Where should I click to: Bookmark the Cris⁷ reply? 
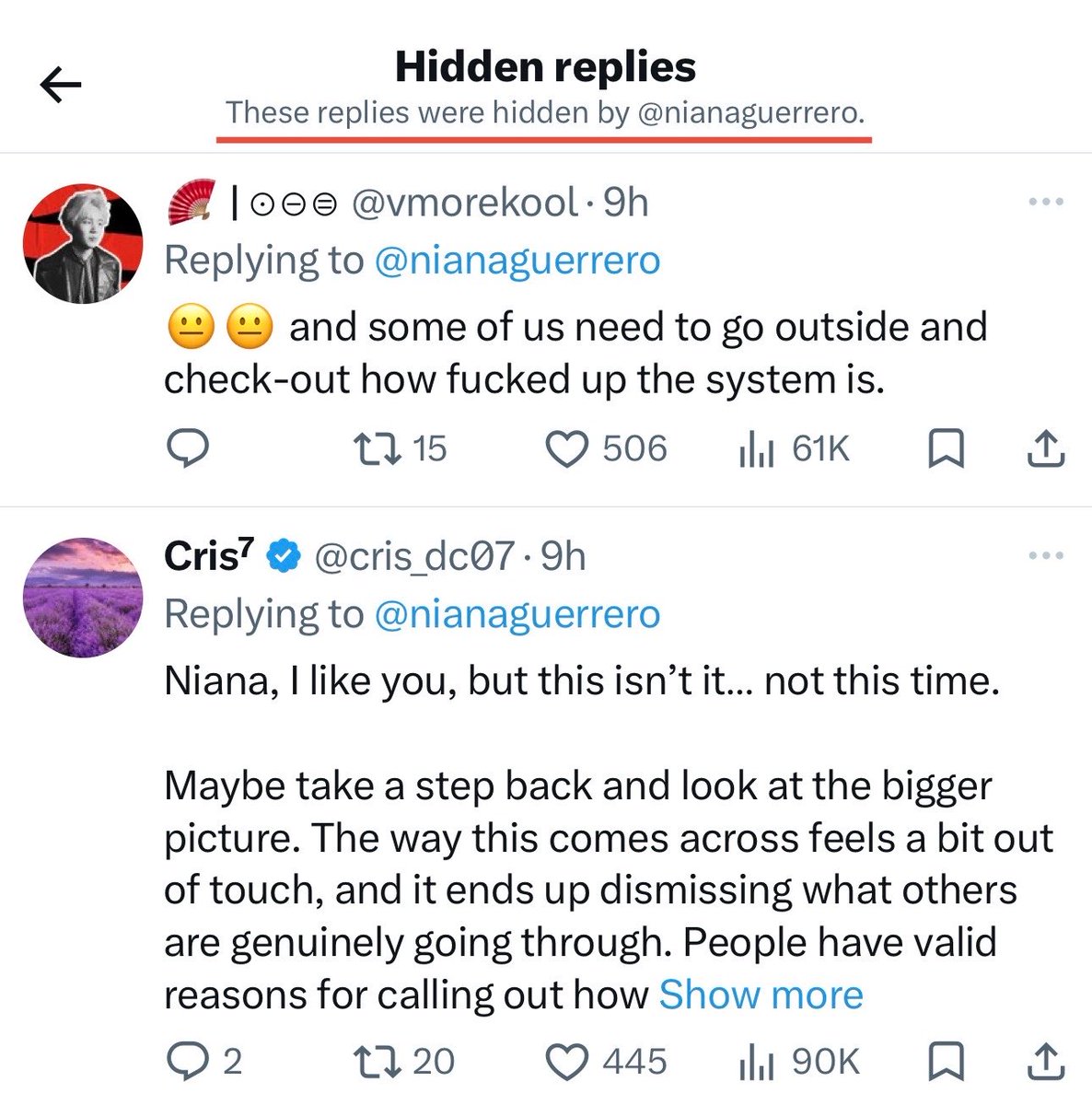pos(946,1061)
